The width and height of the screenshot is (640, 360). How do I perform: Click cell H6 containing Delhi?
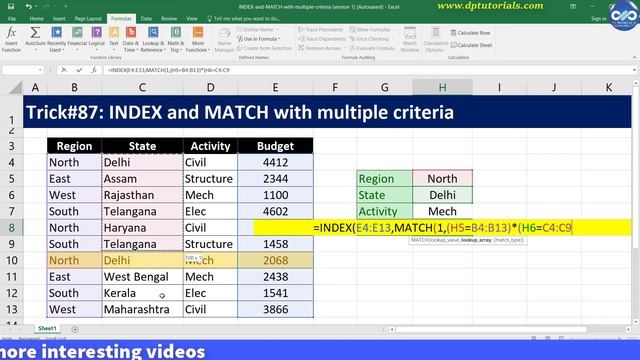click(x=442, y=195)
